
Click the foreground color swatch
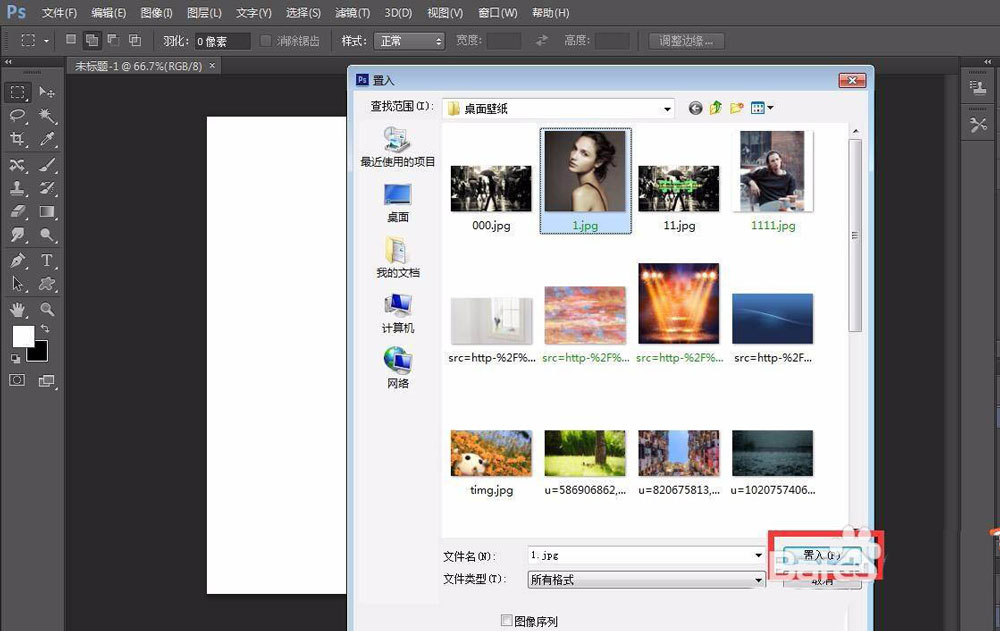point(23,336)
